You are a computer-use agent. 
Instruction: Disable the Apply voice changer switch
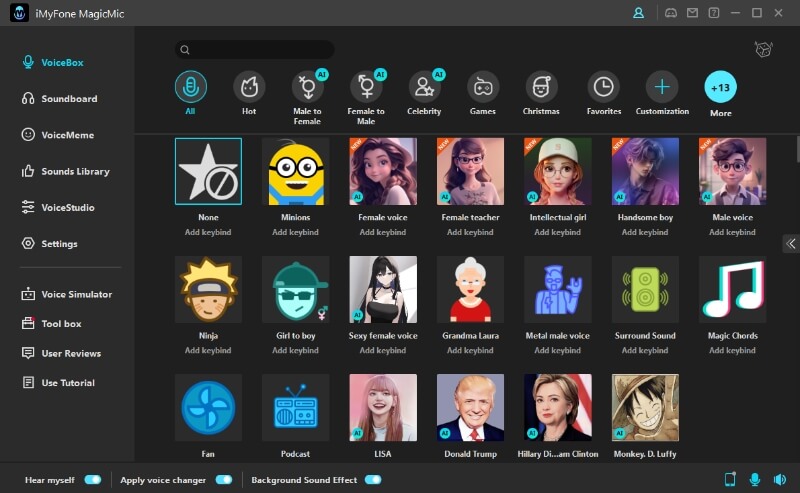tap(224, 480)
